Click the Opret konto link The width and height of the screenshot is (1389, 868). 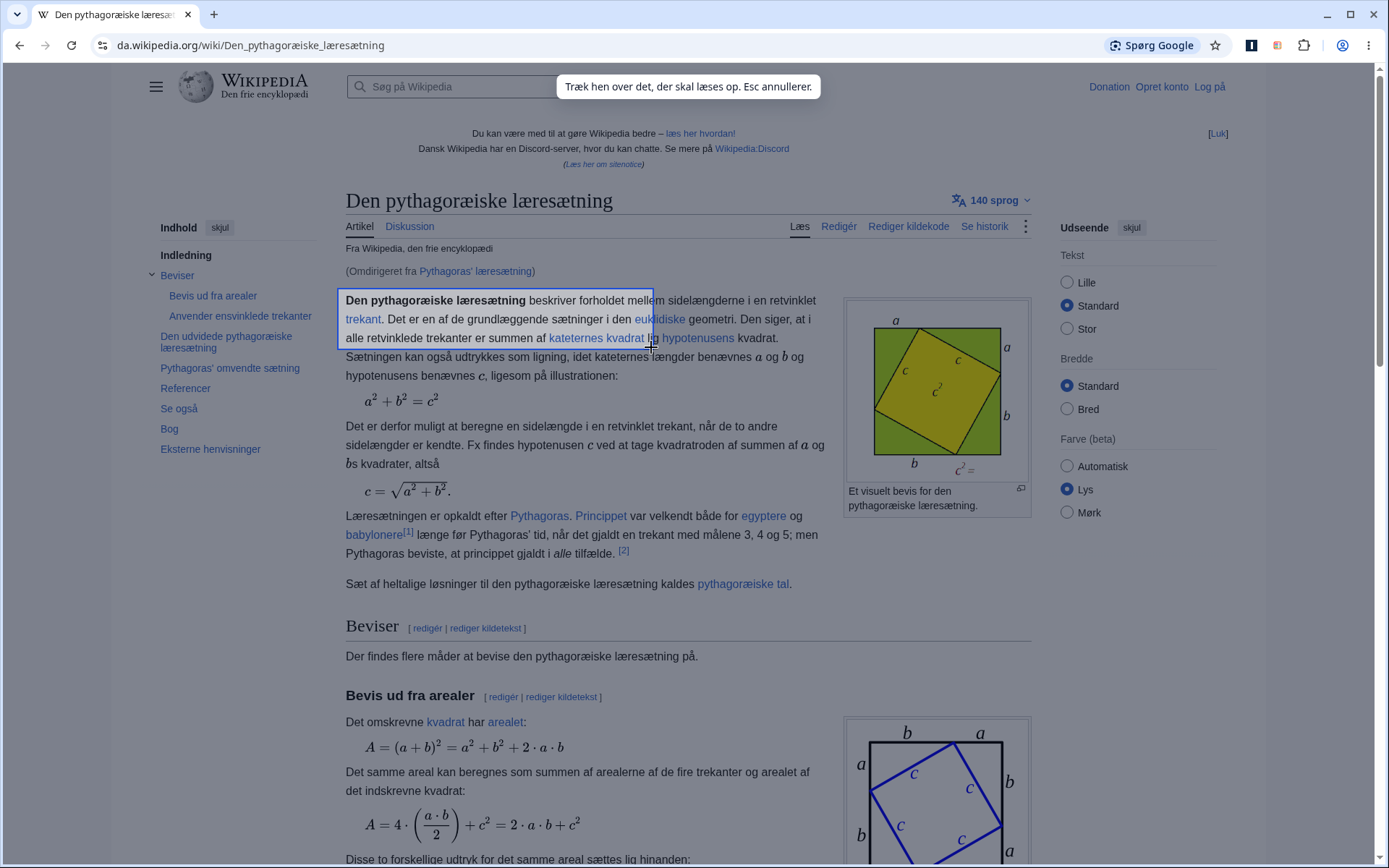[1162, 87]
